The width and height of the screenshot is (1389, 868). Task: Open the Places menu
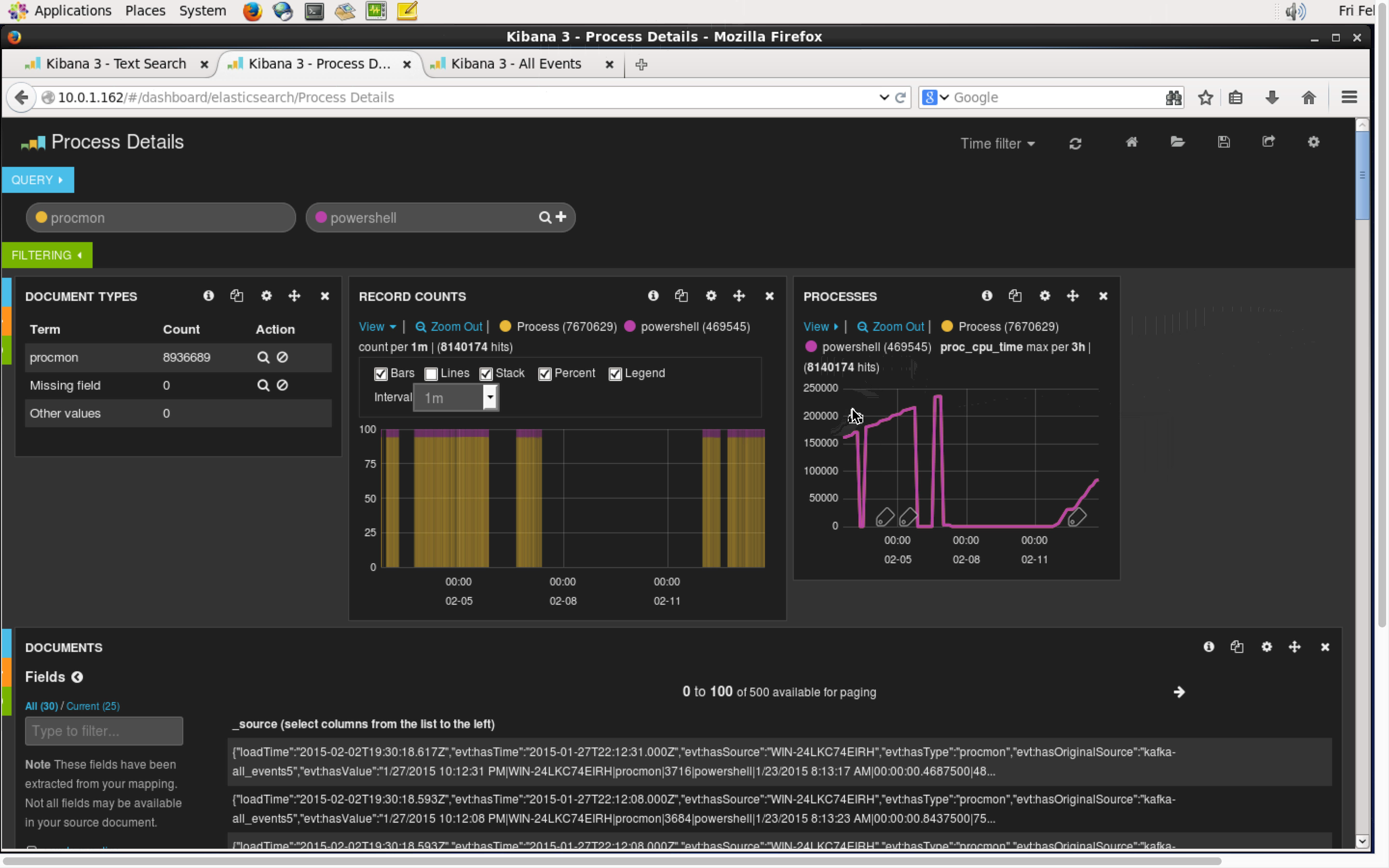coord(145,10)
